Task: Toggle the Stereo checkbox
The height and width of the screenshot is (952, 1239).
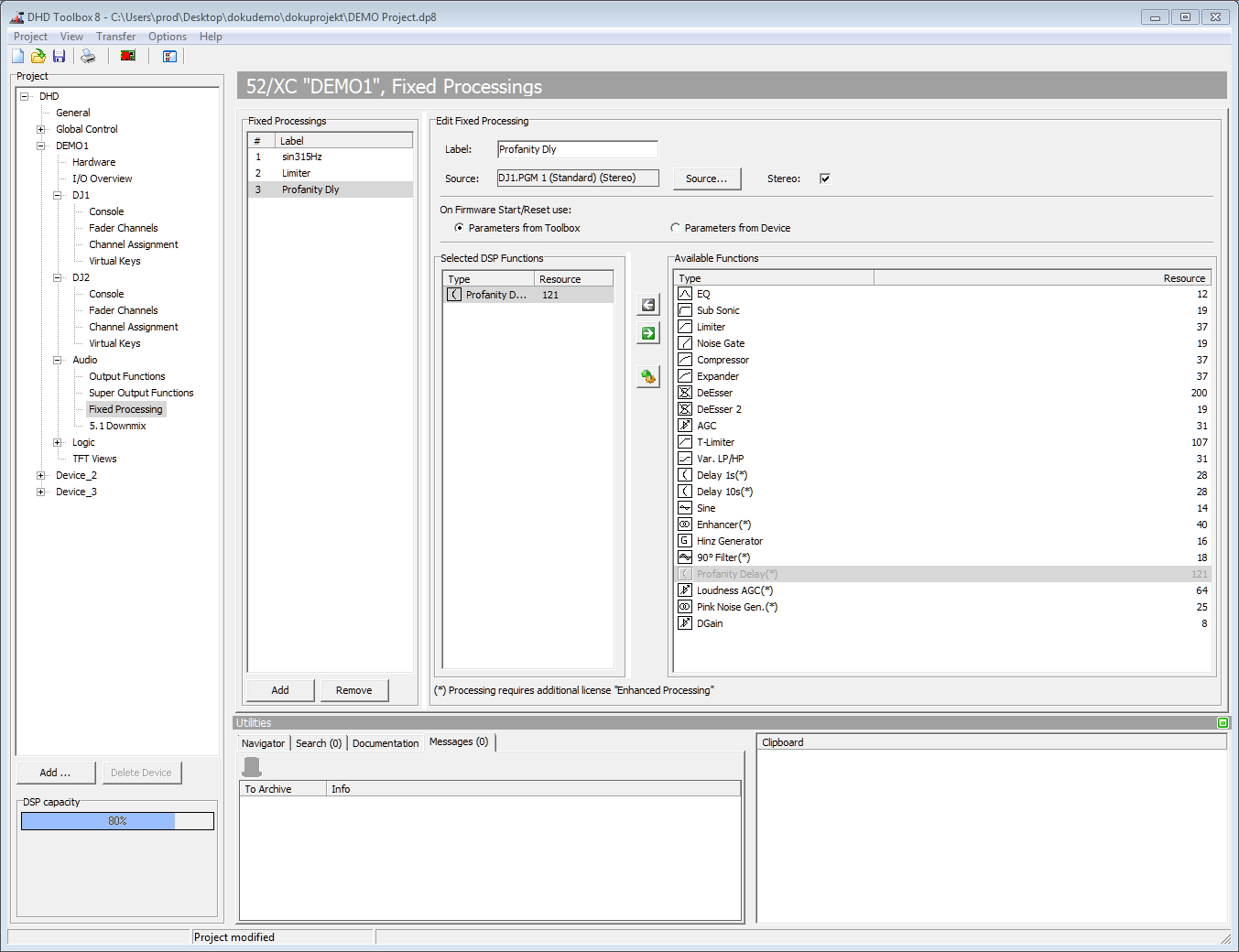Action: (824, 178)
